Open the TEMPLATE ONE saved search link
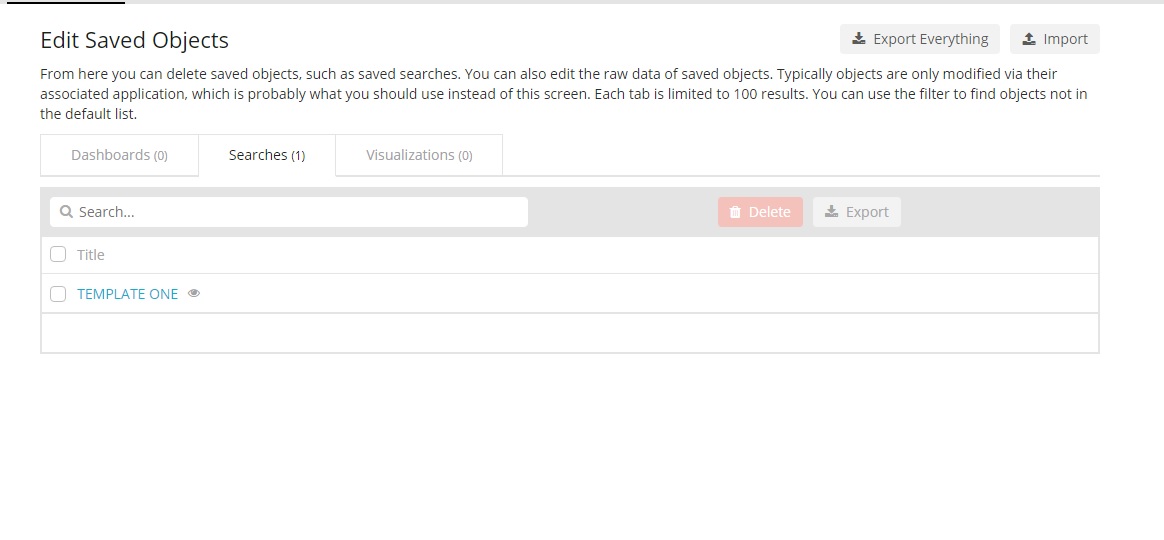This screenshot has height=540, width=1164. [x=128, y=294]
